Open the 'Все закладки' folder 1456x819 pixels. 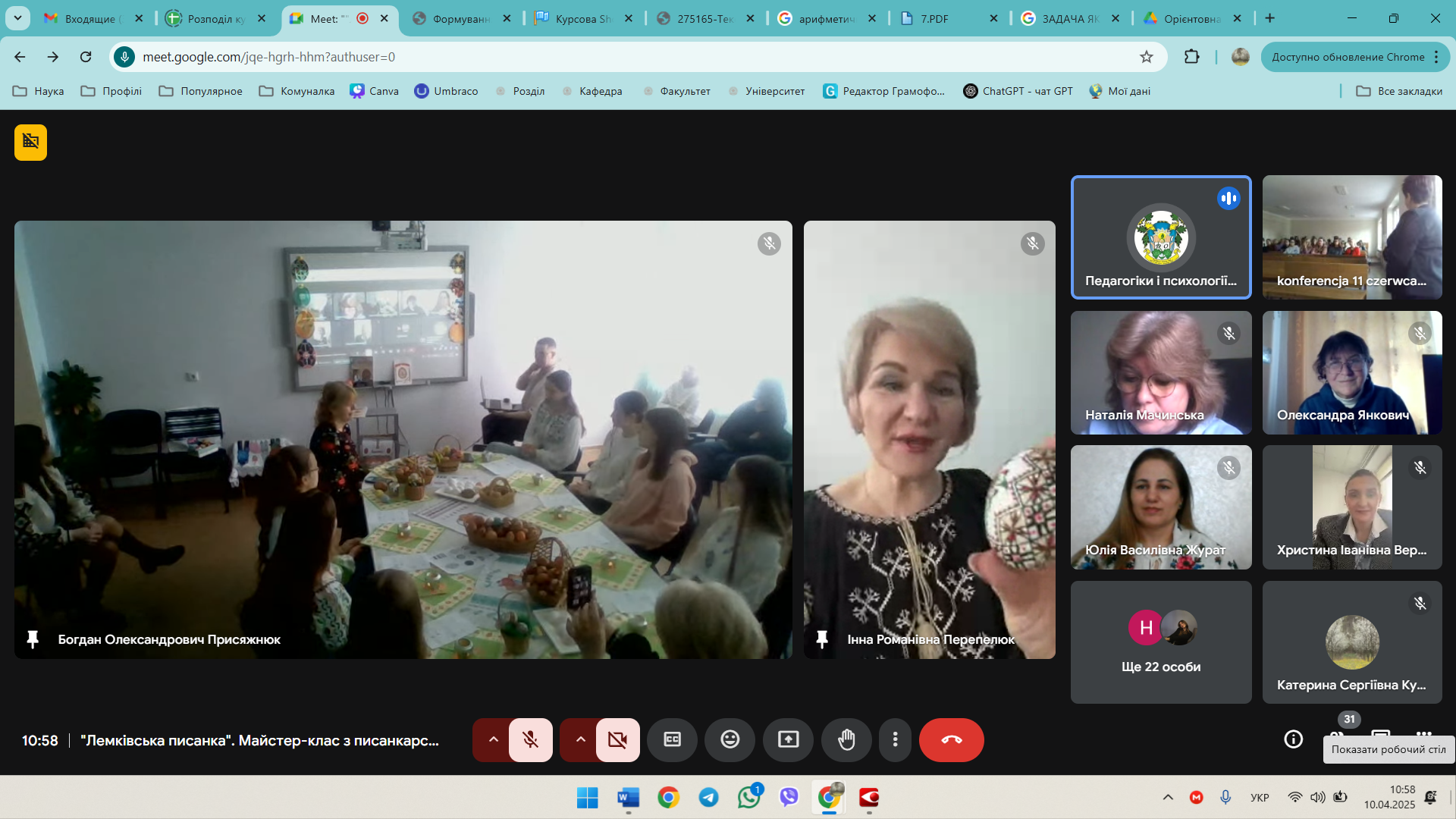point(1399,91)
